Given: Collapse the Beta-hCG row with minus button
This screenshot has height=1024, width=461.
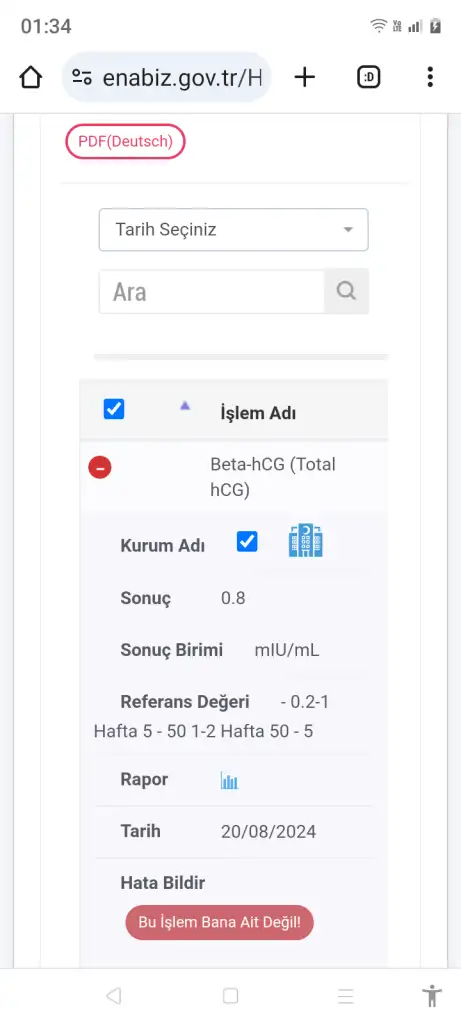Looking at the screenshot, I should tap(100, 467).
